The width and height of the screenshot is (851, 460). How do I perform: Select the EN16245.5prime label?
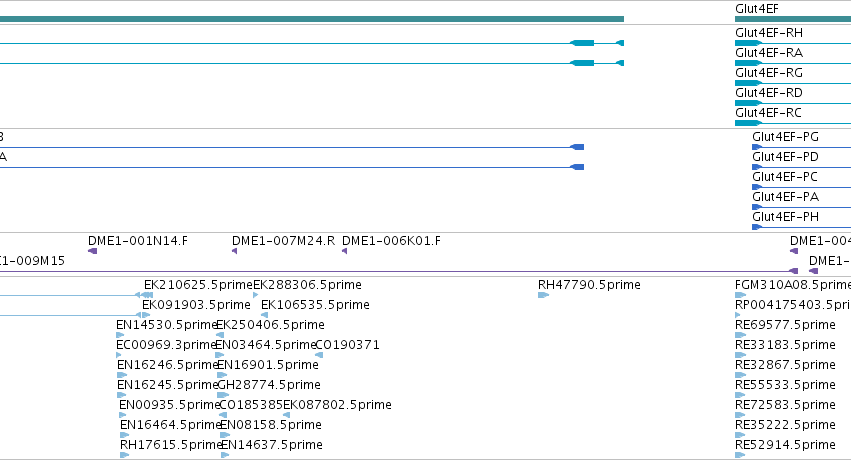click(168, 385)
